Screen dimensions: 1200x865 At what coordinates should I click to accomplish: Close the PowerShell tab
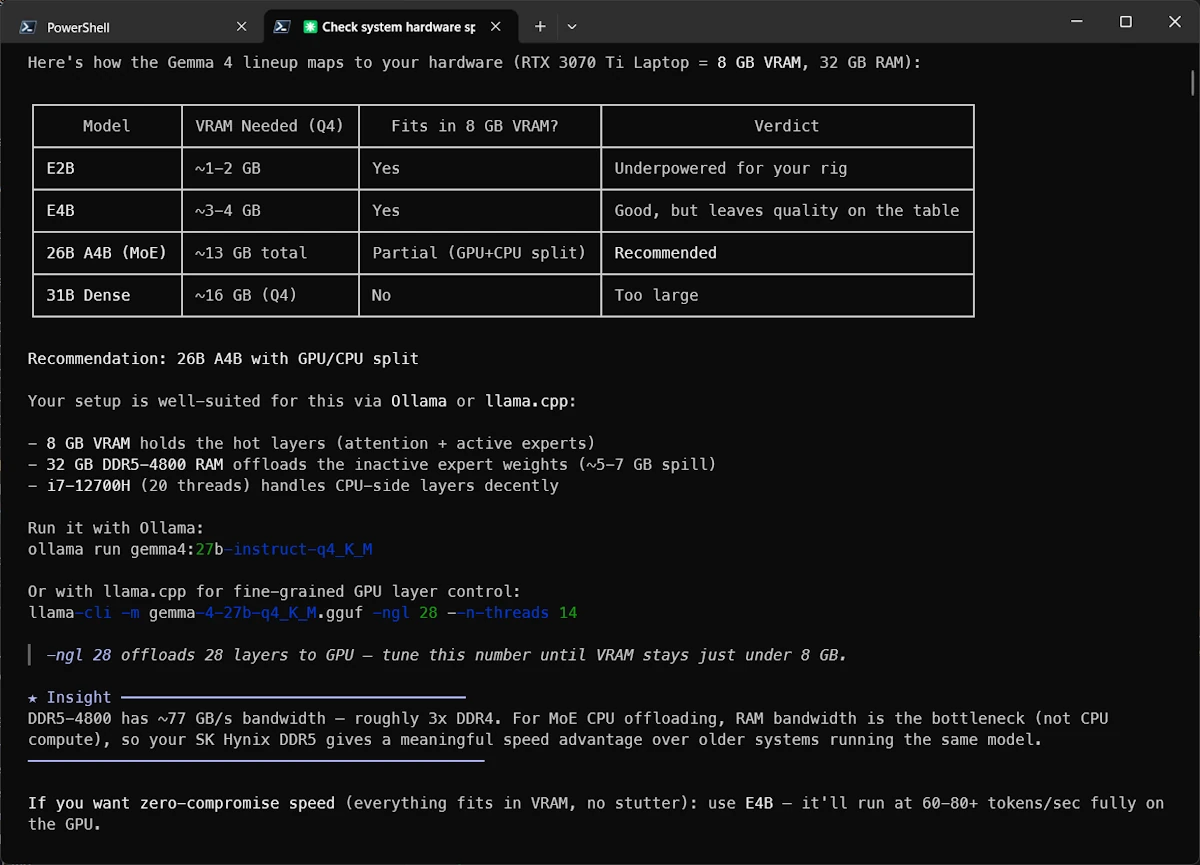click(x=241, y=27)
